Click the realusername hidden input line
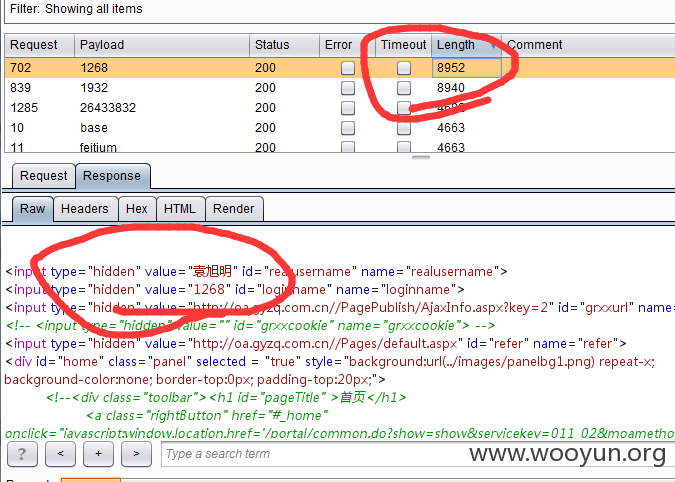Viewport: 675px width, 482px height. (x=257, y=272)
